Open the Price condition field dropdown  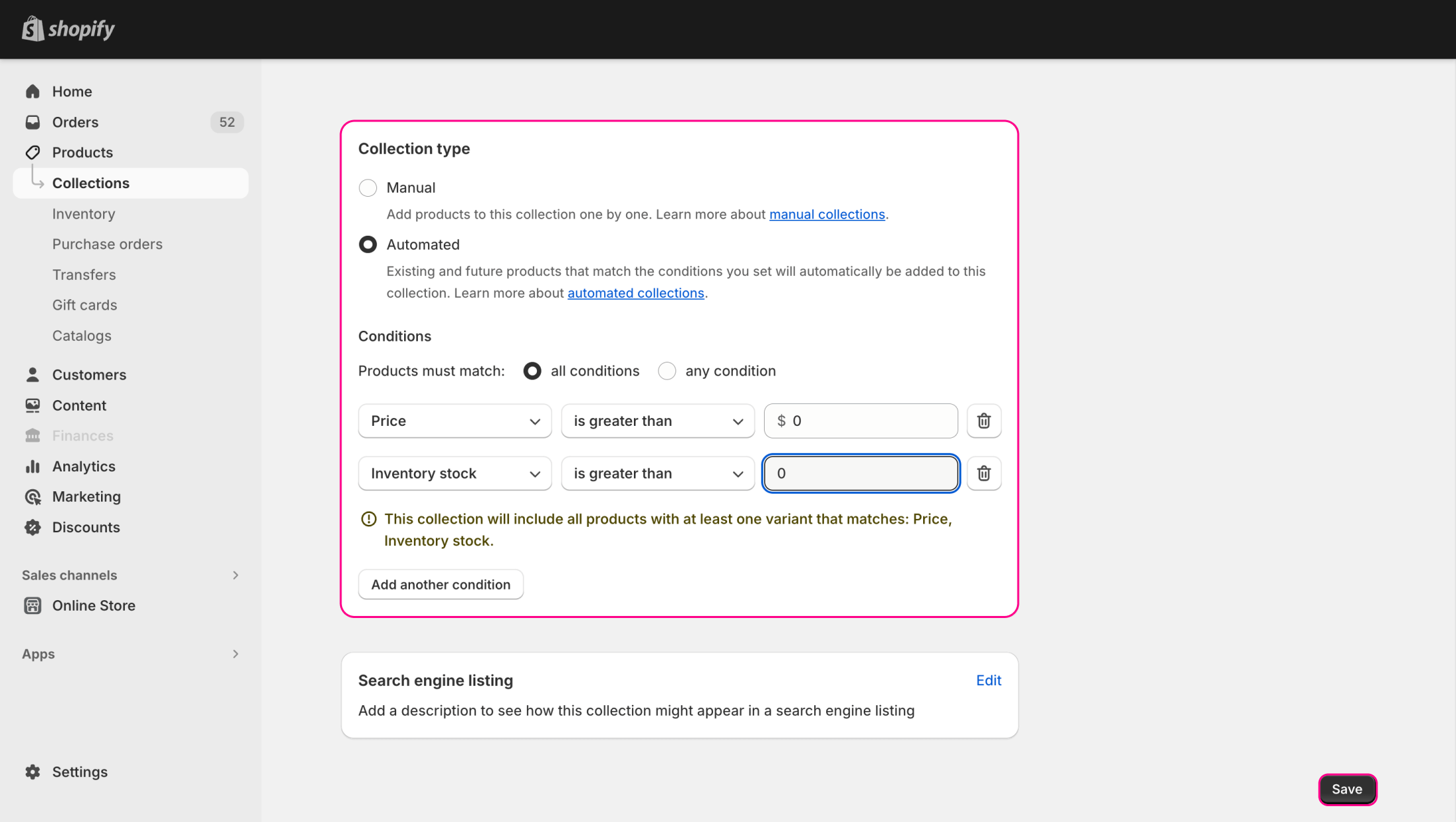click(454, 421)
